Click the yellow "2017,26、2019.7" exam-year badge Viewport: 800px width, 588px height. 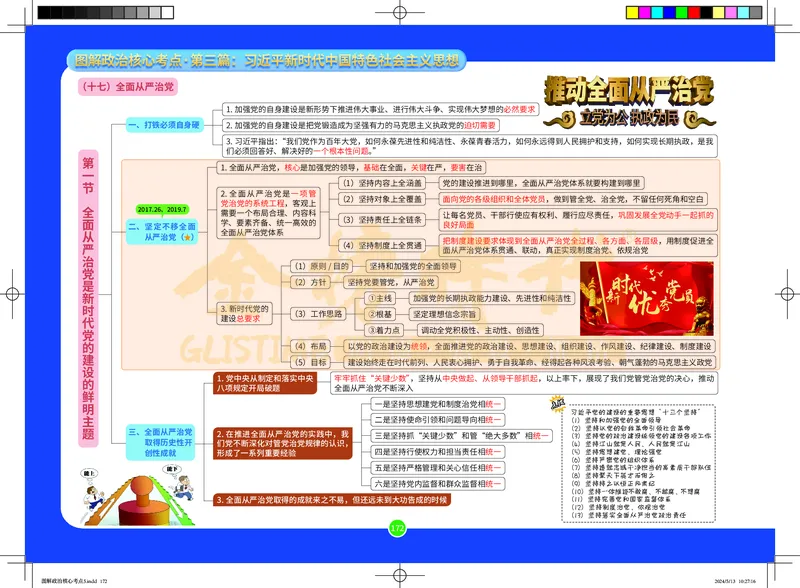[x=161, y=208]
